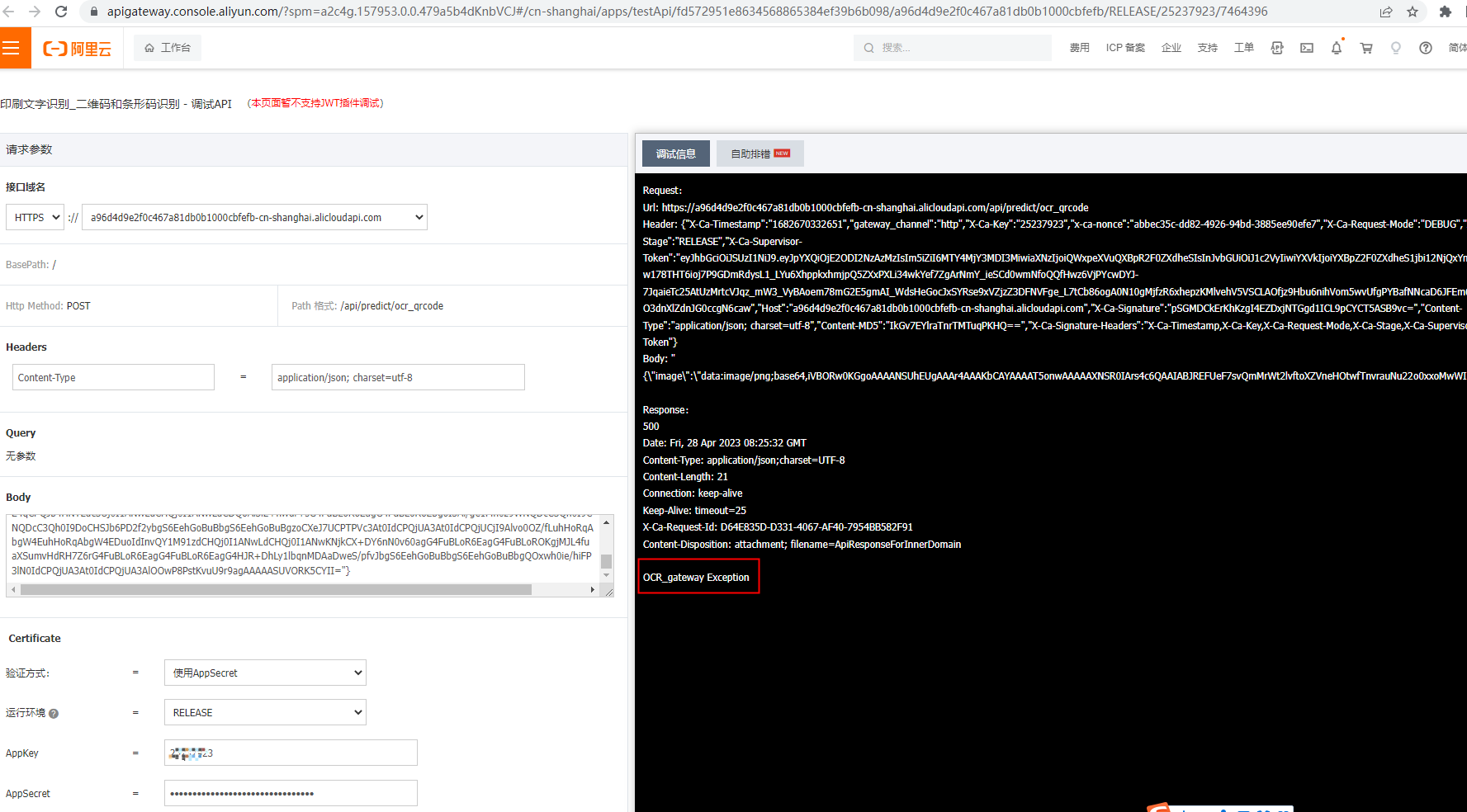The image size is (1467, 812).
Task: Click the browser forward arrow
Action: [35, 12]
